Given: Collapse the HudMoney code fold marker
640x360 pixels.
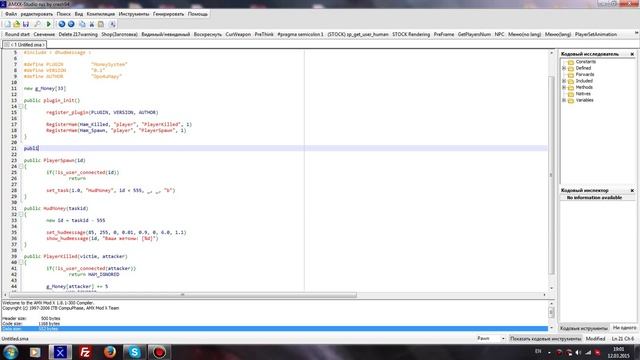Looking at the screenshot, I should tap(21, 214).
